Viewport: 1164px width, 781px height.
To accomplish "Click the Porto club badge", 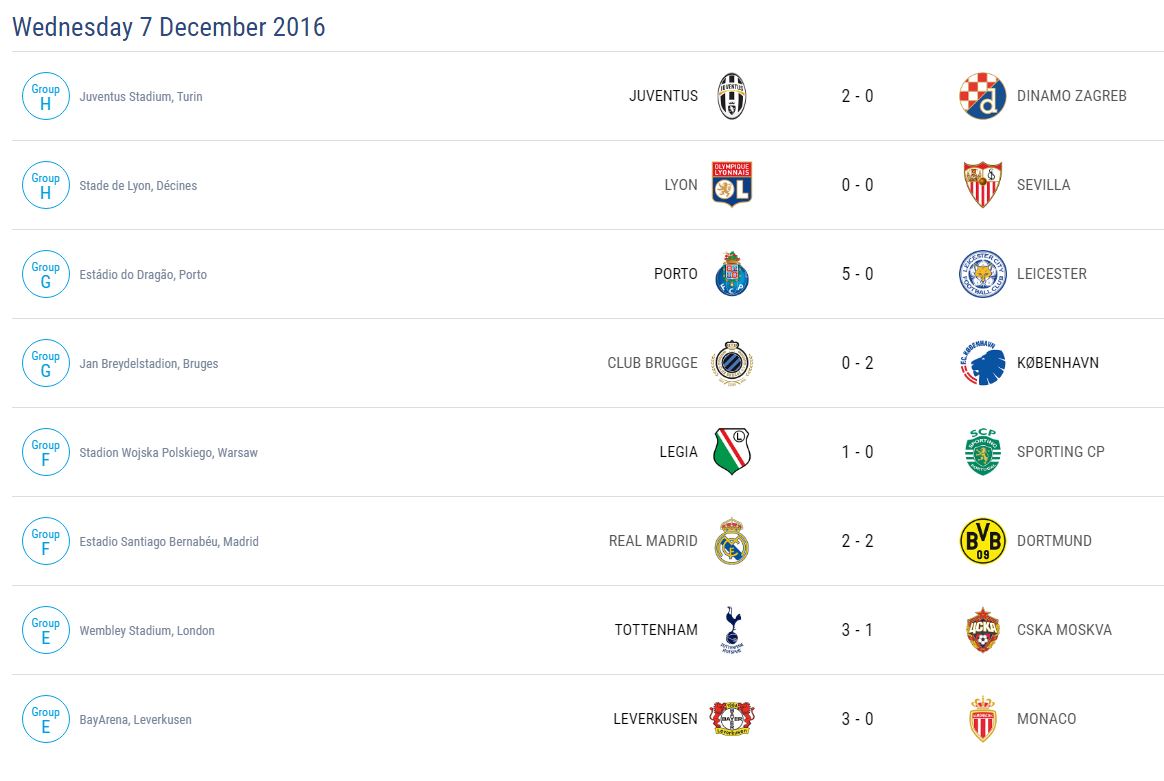I will (x=731, y=274).
